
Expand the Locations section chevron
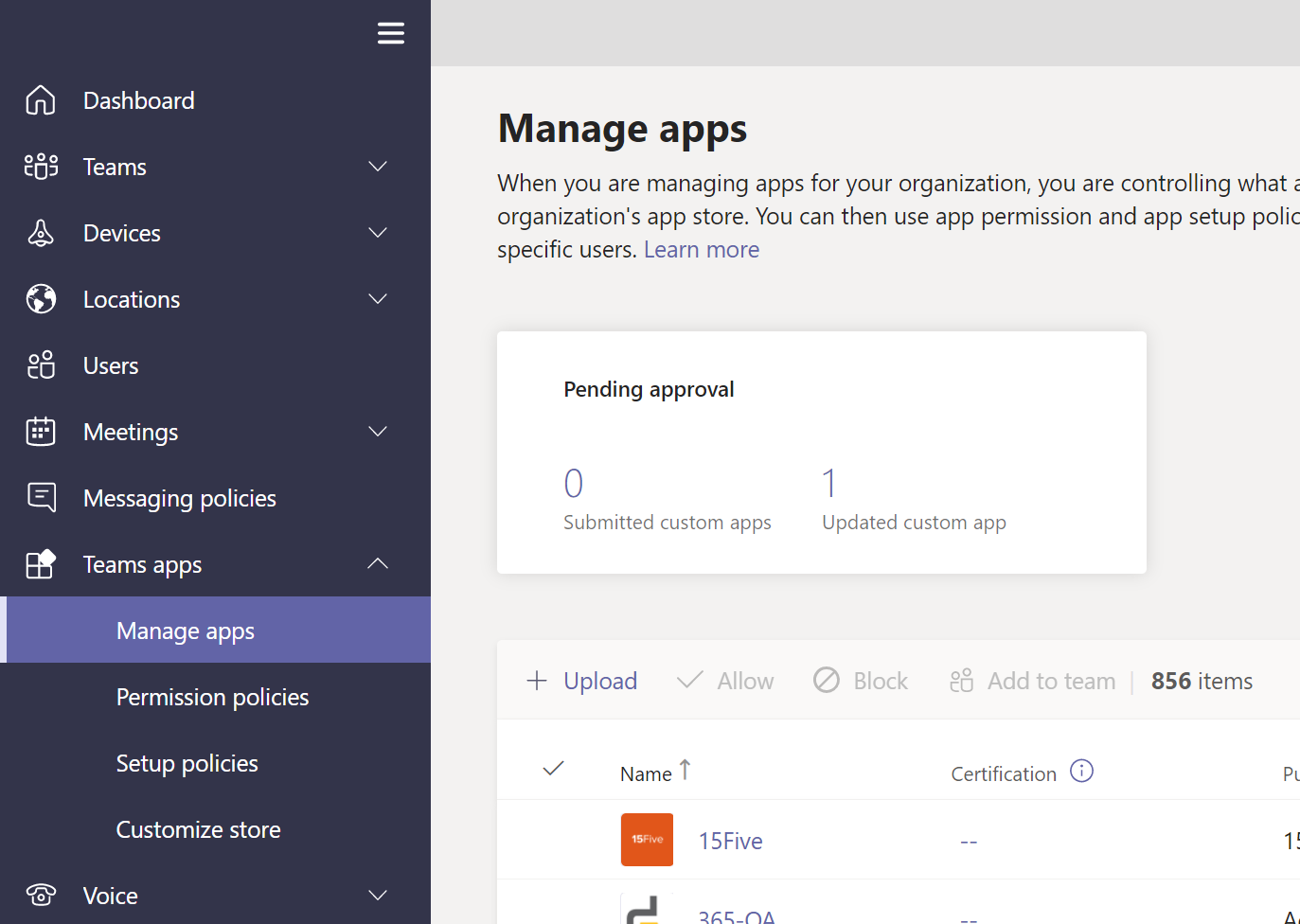378,299
